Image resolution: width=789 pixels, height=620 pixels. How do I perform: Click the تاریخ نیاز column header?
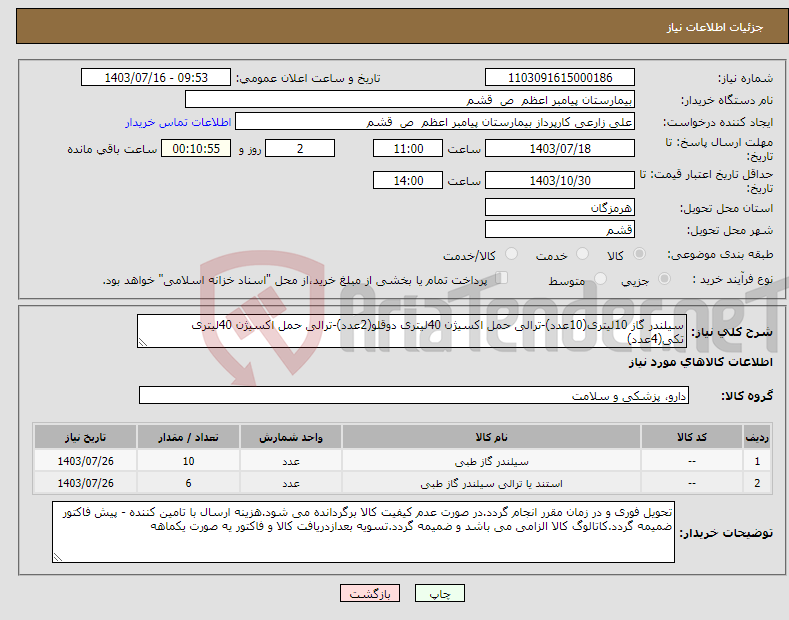click(85, 437)
